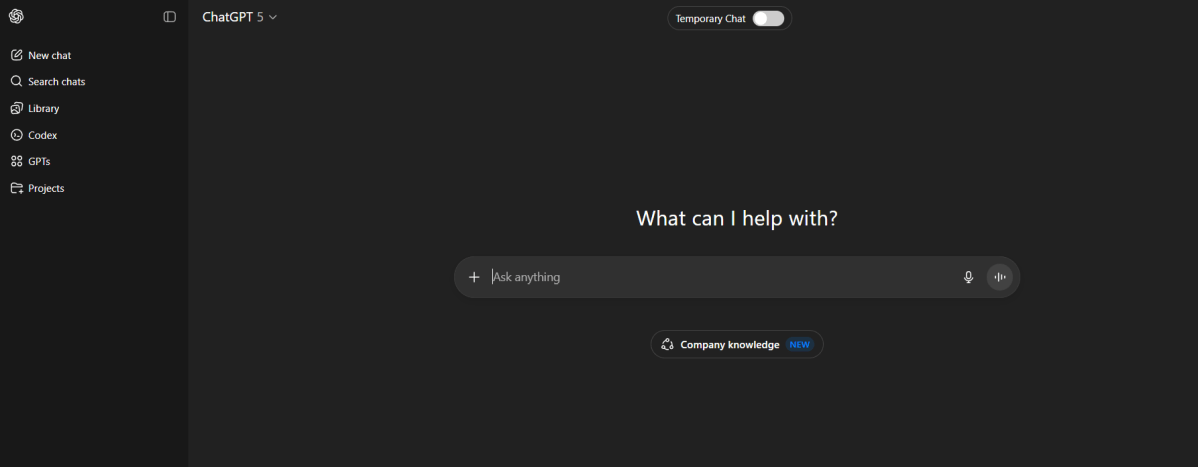The image size is (1198, 467).
Task: Open Codex from the sidebar
Action: (42, 135)
